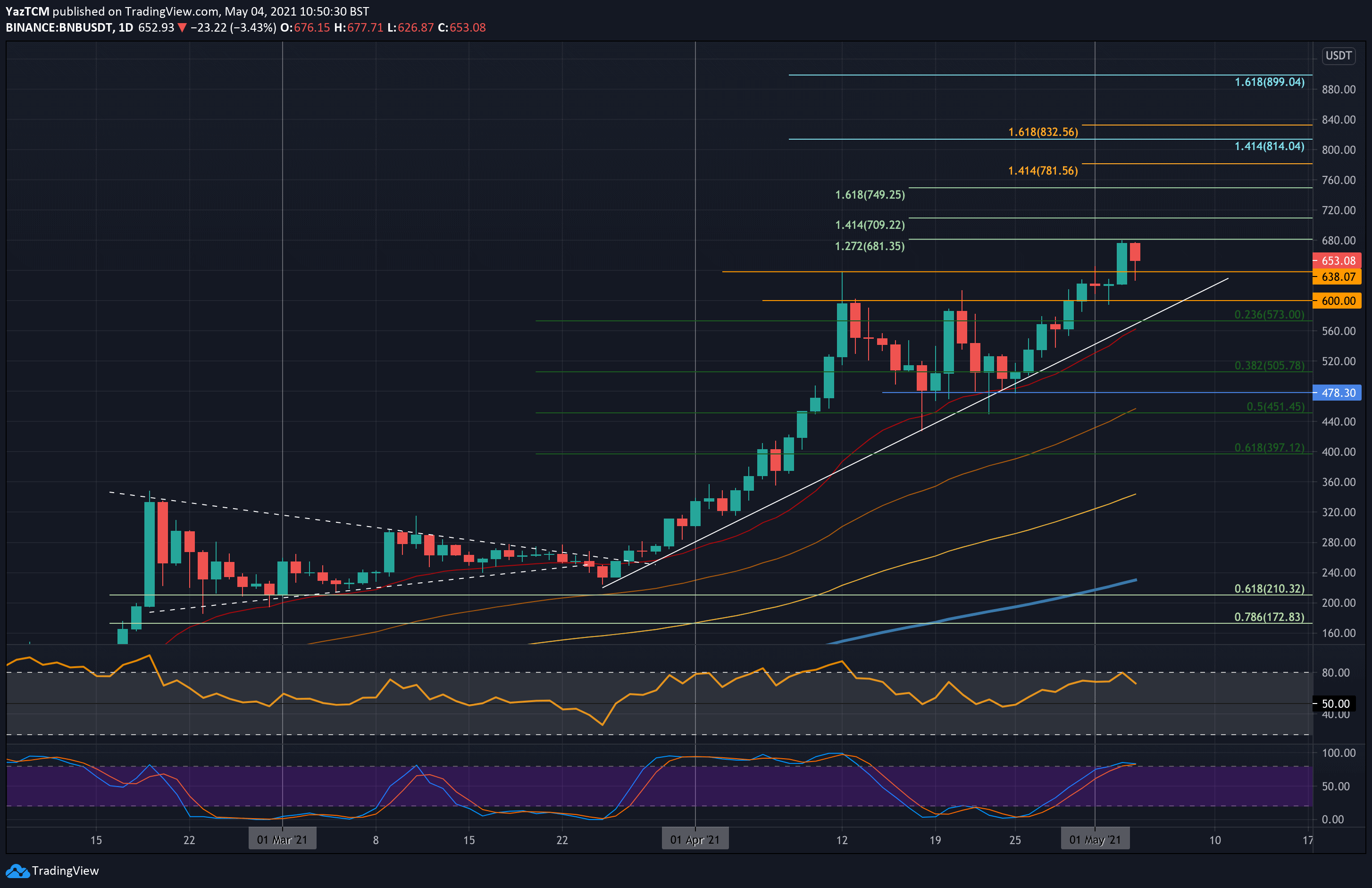Click the 0.00 stochastic axis label
The height and width of the screenshot is (888, 1372).
pos(1332,820)
